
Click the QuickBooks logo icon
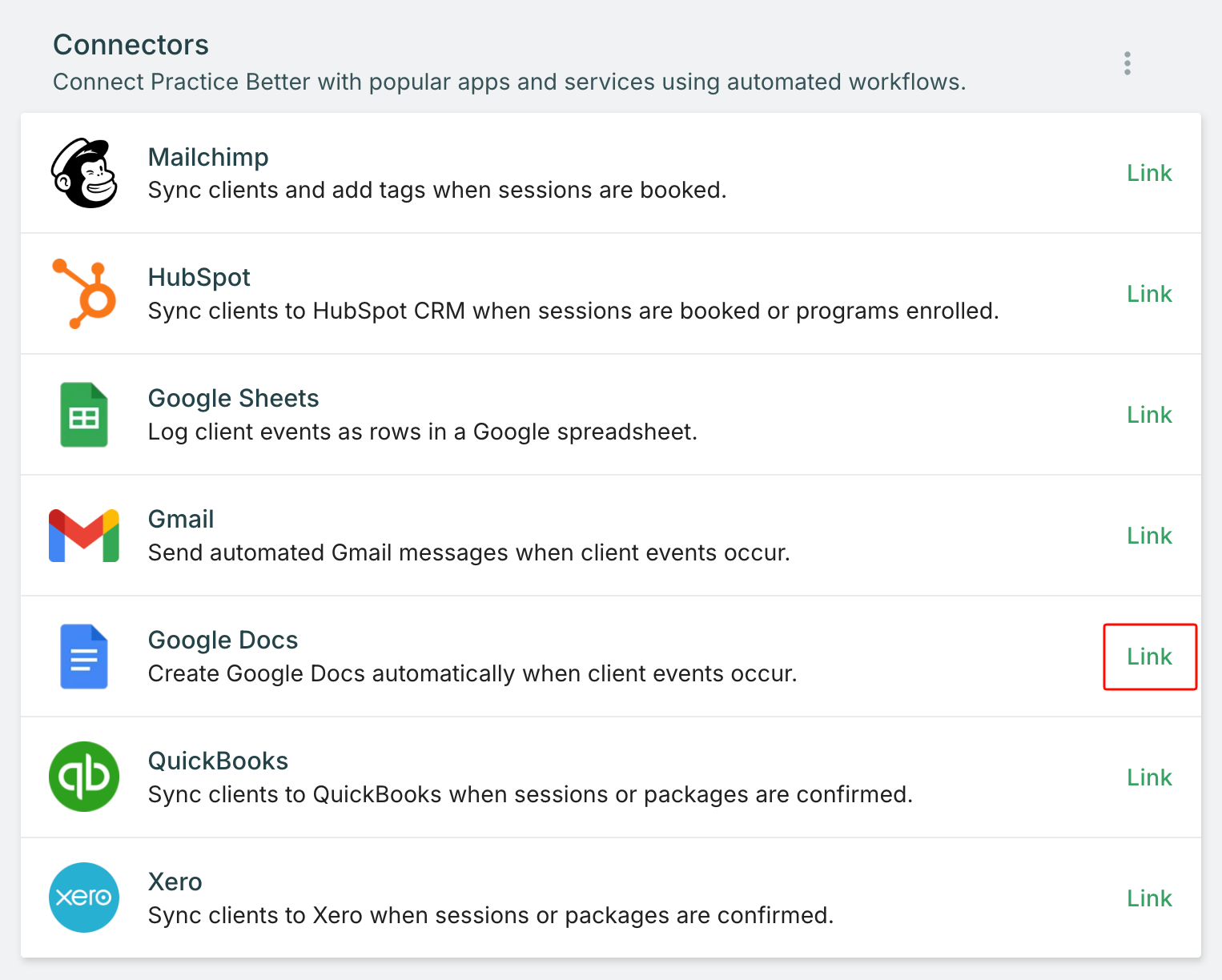[x=84, y=777]
